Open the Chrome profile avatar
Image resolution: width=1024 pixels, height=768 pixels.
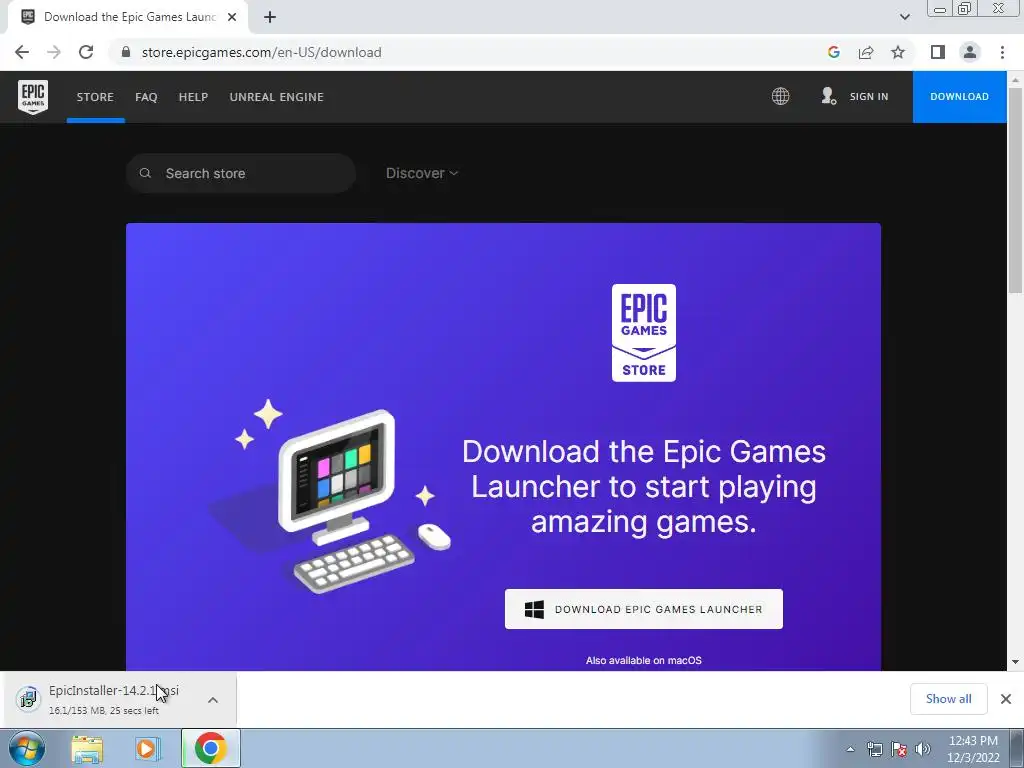[x=970, y=52]
